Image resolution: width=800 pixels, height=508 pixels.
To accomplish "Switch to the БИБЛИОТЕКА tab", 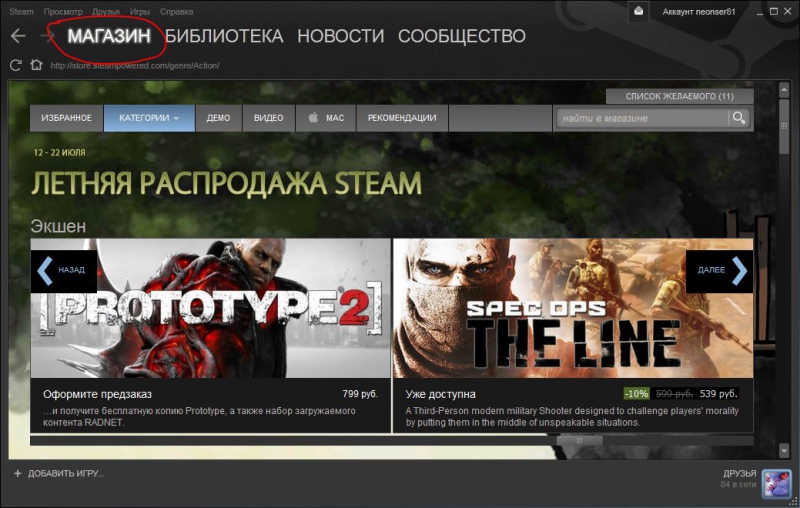I will pos(224,36).
